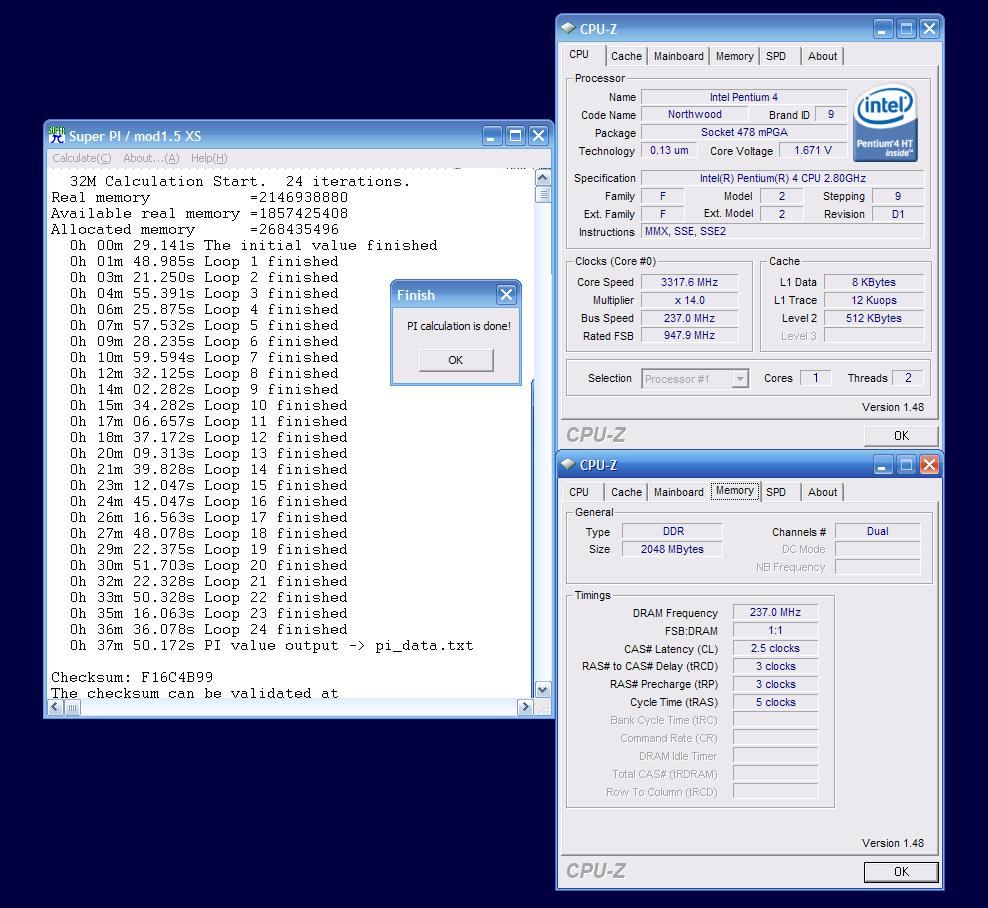
Task: Maximize the Super PI window
Action: [515, 135]
